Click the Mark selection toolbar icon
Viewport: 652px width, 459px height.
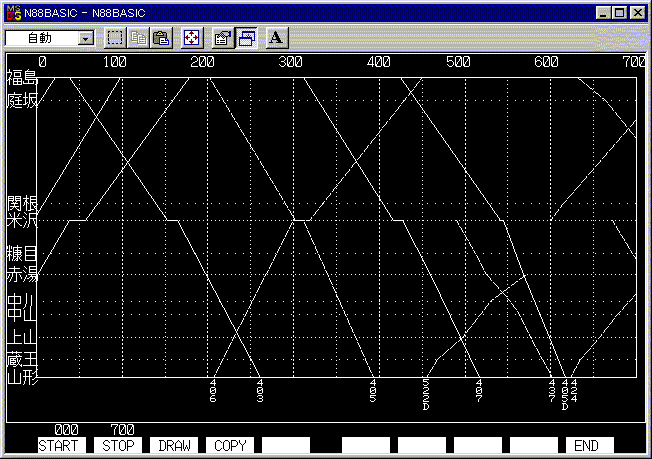pyautogui.click(x=115, y=38)
